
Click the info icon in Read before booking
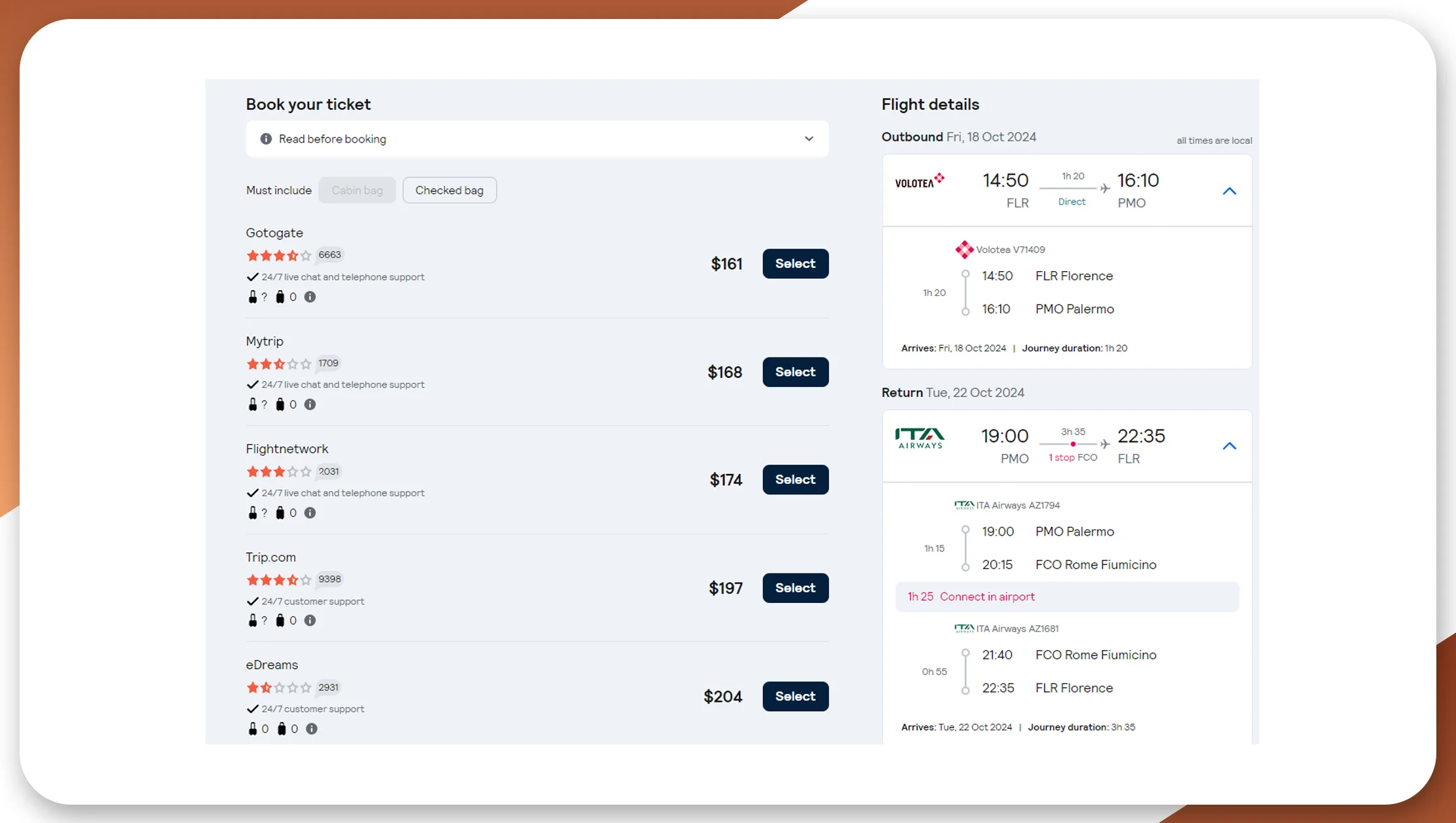[266, 139]
